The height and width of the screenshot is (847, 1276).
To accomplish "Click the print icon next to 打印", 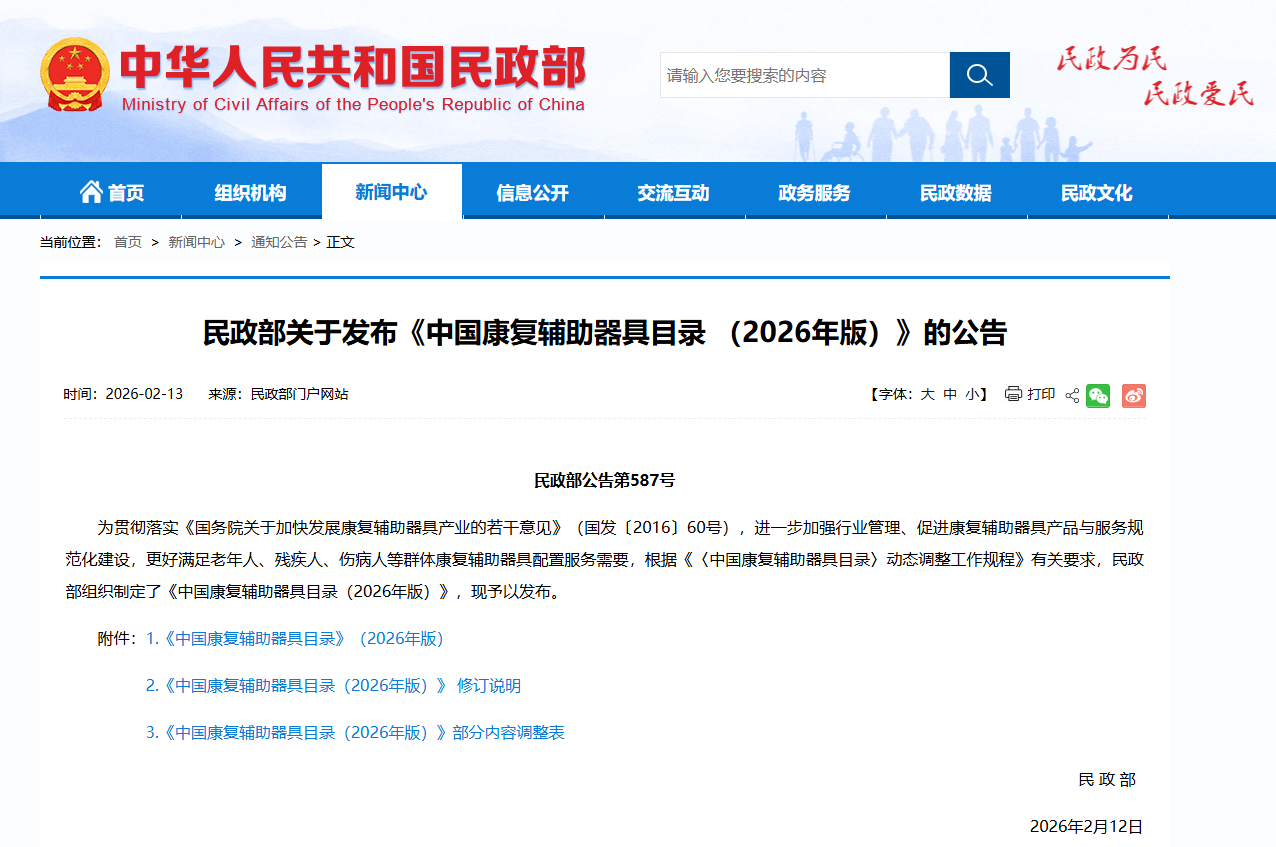I will 1013,394.
